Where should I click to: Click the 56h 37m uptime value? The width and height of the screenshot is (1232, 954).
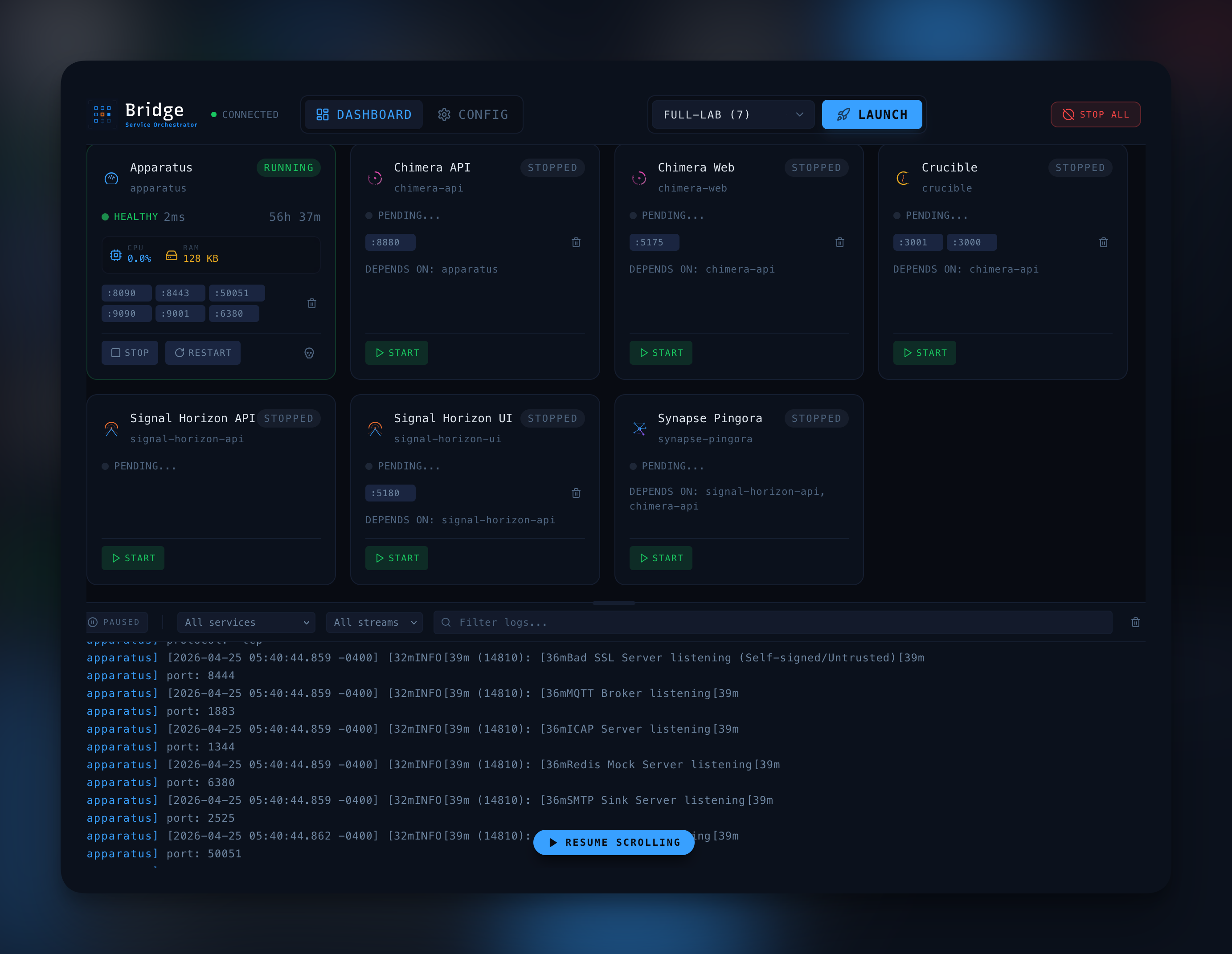tap(295, 217)
